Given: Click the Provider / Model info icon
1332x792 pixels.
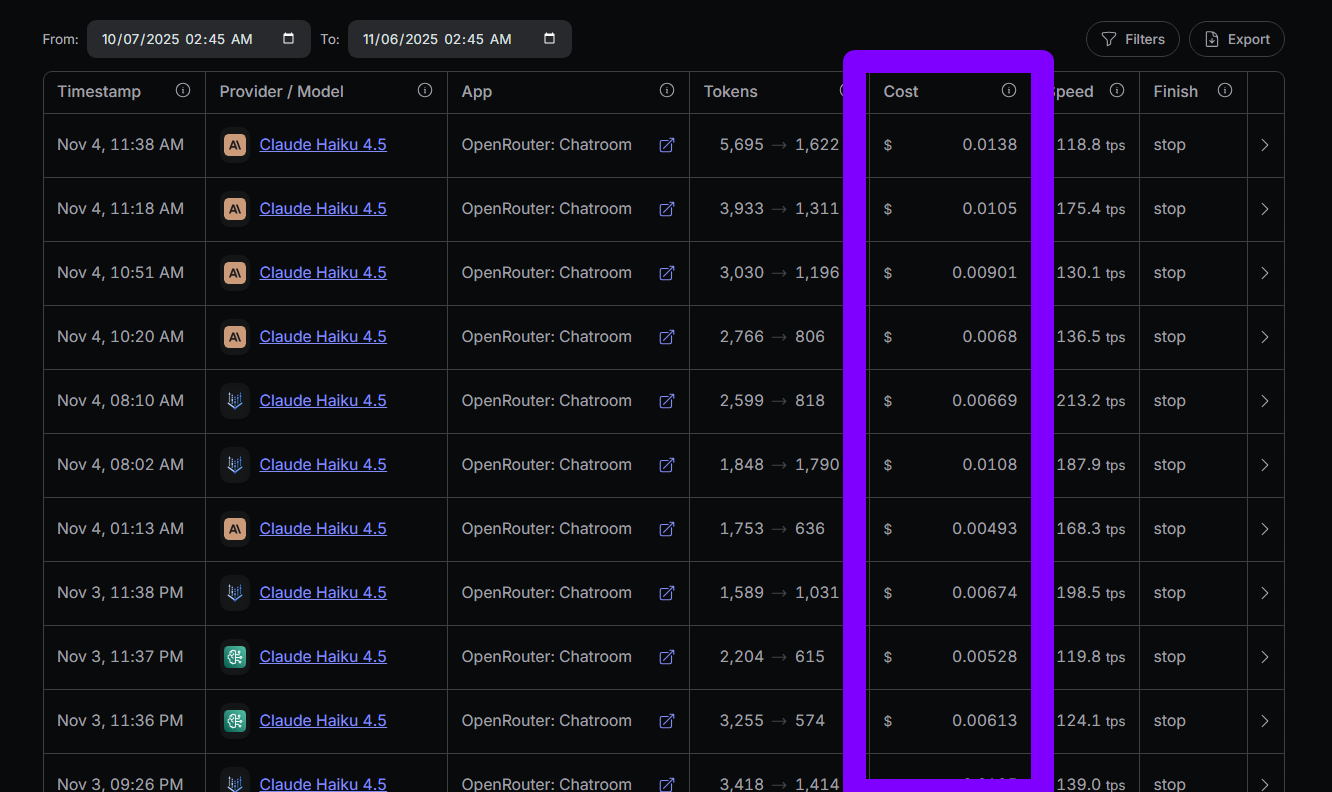Looking at the screenshot, I should 425,91.
